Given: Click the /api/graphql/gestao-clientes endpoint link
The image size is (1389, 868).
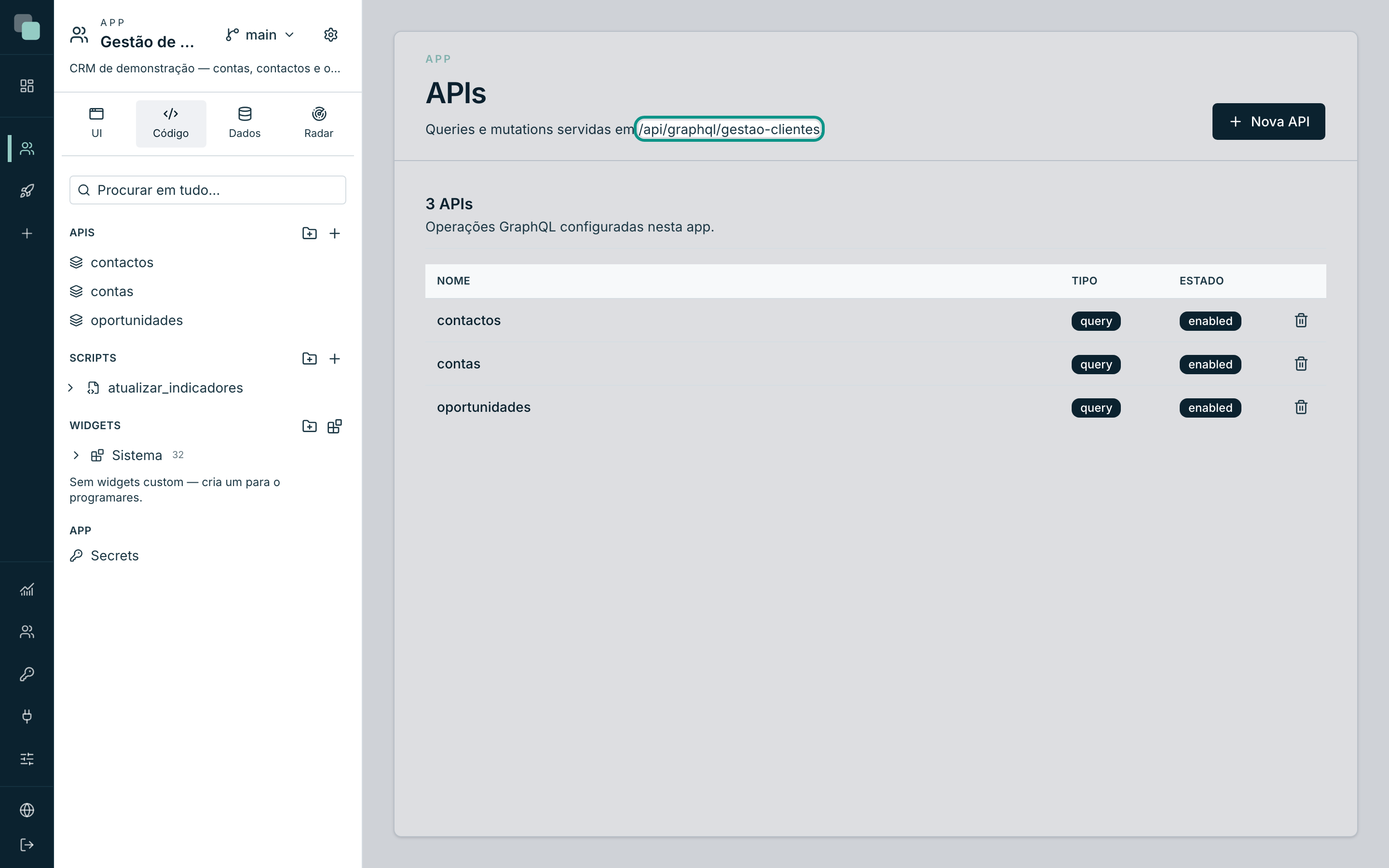Looking at the screenshot, I should click(729, 129).
